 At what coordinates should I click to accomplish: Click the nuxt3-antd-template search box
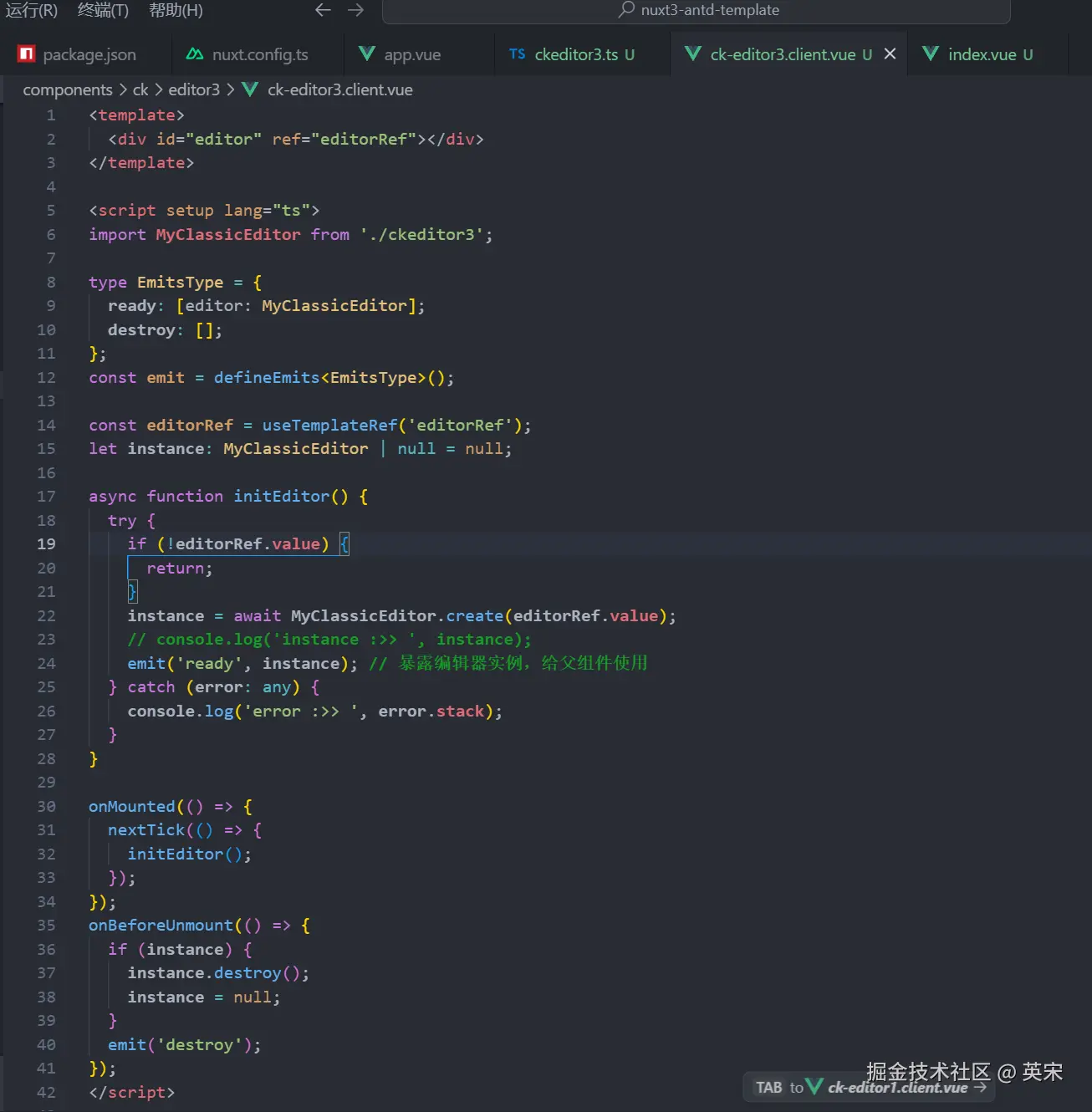click(696, 11)
